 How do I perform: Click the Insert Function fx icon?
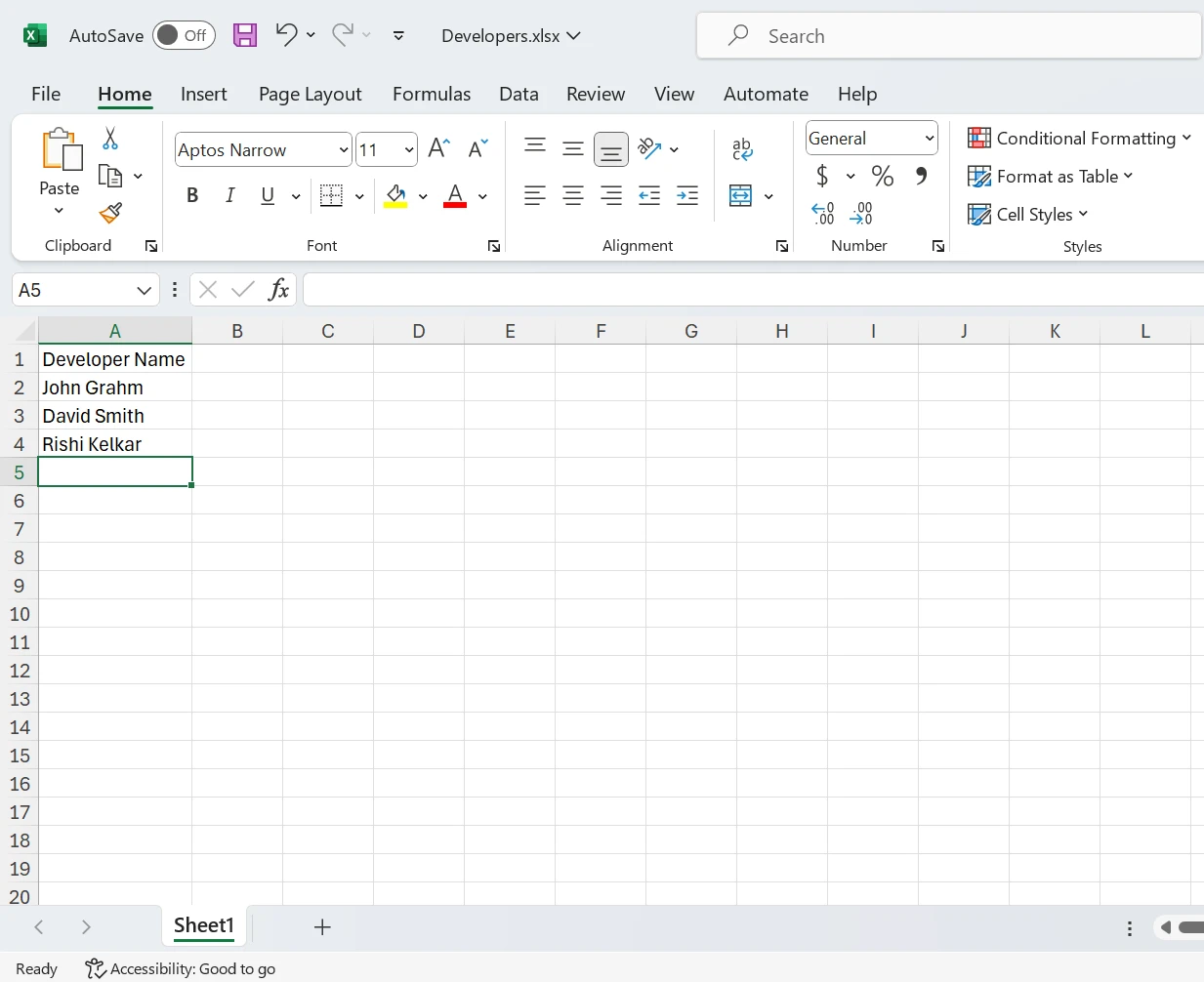click(x=278, y=289)
